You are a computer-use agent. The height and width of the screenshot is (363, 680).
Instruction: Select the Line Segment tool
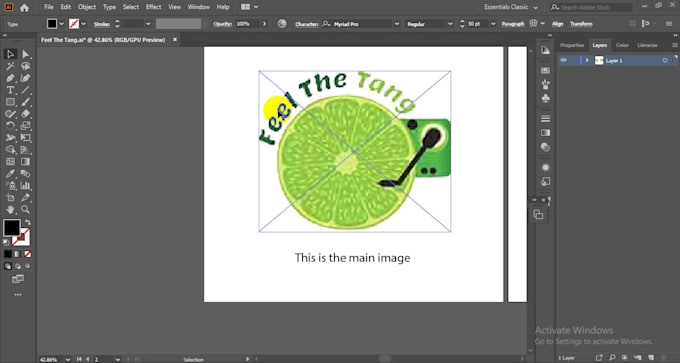(x=26, y=90)
